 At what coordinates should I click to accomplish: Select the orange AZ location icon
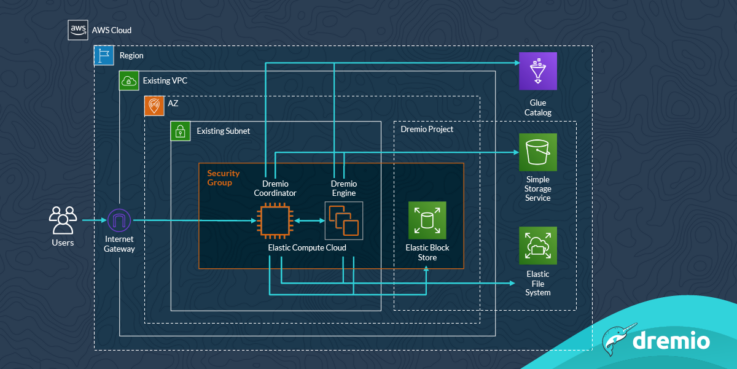tap(154, 106)
